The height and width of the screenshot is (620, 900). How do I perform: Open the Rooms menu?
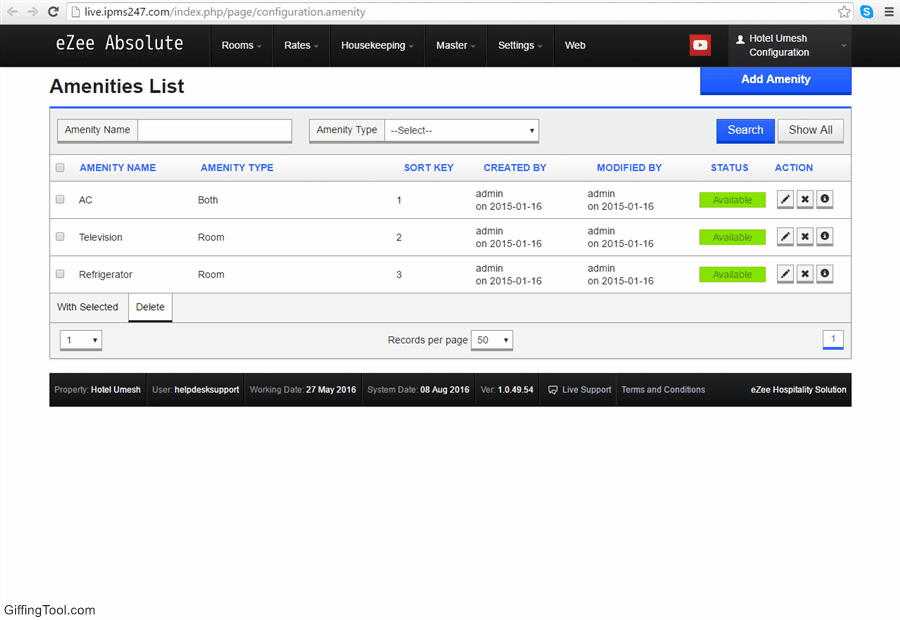(x=241, y=45)
